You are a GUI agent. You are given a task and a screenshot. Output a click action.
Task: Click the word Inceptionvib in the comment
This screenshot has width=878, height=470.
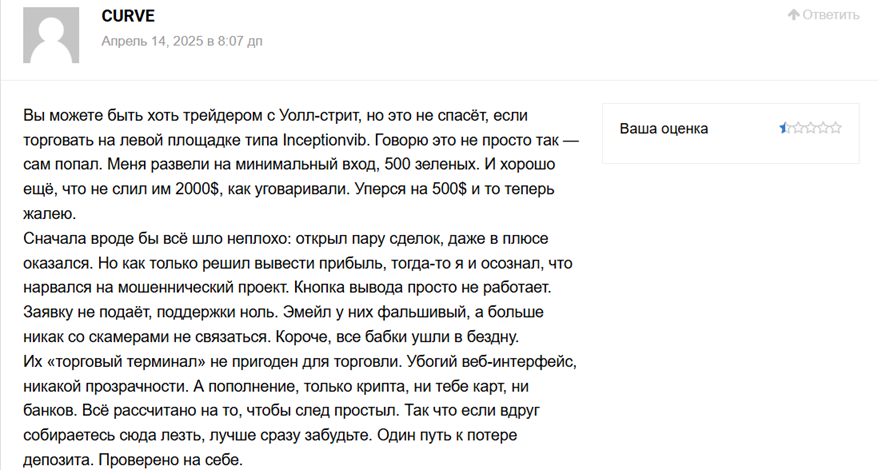(x=326, y=140)
